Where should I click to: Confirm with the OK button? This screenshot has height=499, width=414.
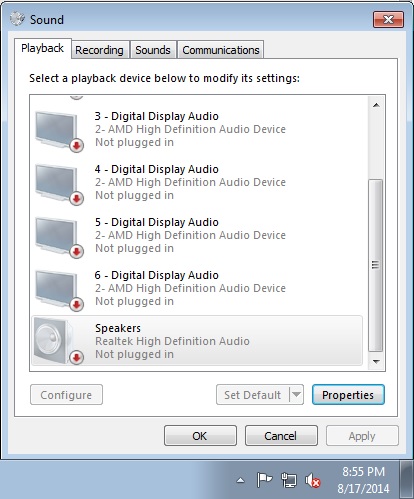[x=200, y=436]
